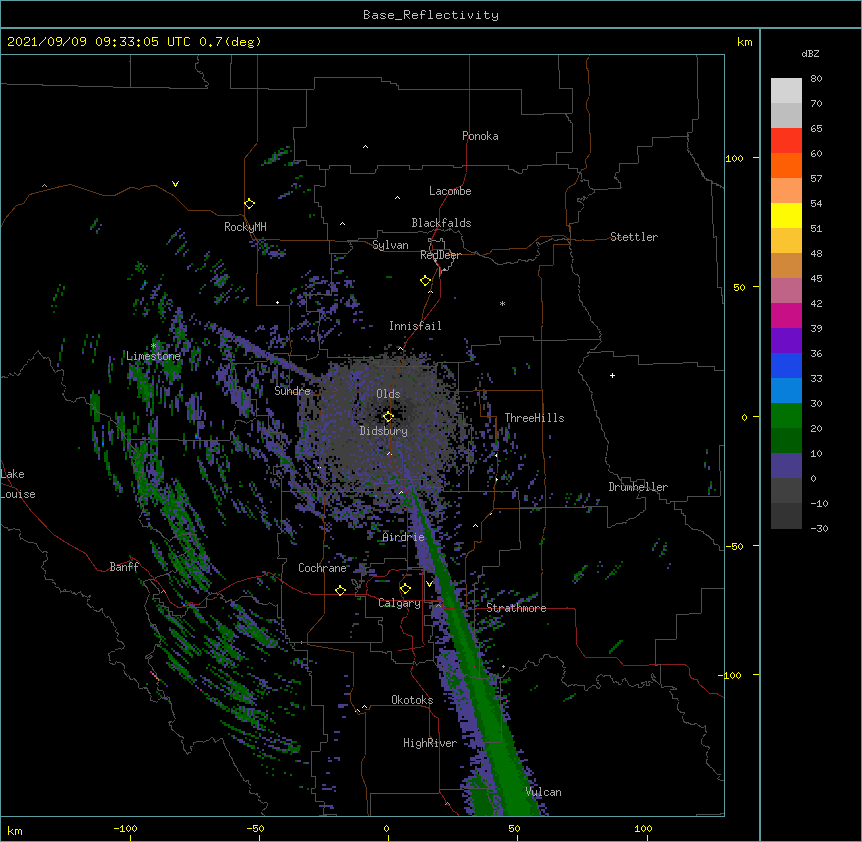The height and width of the screenshot is (842, 862).
Task: Click the Lake Louise label
Action: [18, 484]
